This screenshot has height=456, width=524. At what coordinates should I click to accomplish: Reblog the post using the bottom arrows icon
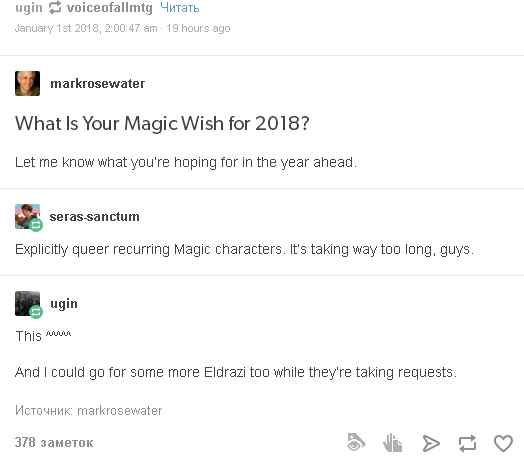pyautogui.click(x=467, y=443)
